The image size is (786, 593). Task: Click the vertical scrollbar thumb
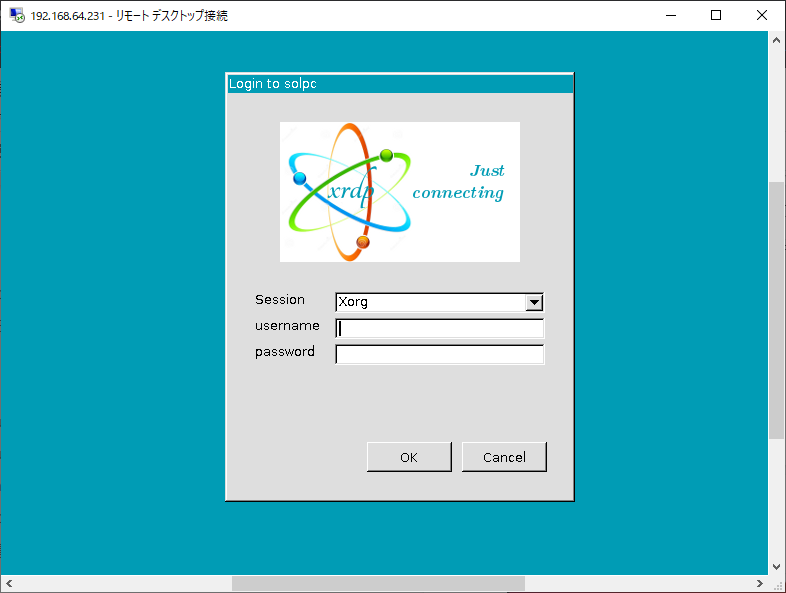(x=776, y=310)
